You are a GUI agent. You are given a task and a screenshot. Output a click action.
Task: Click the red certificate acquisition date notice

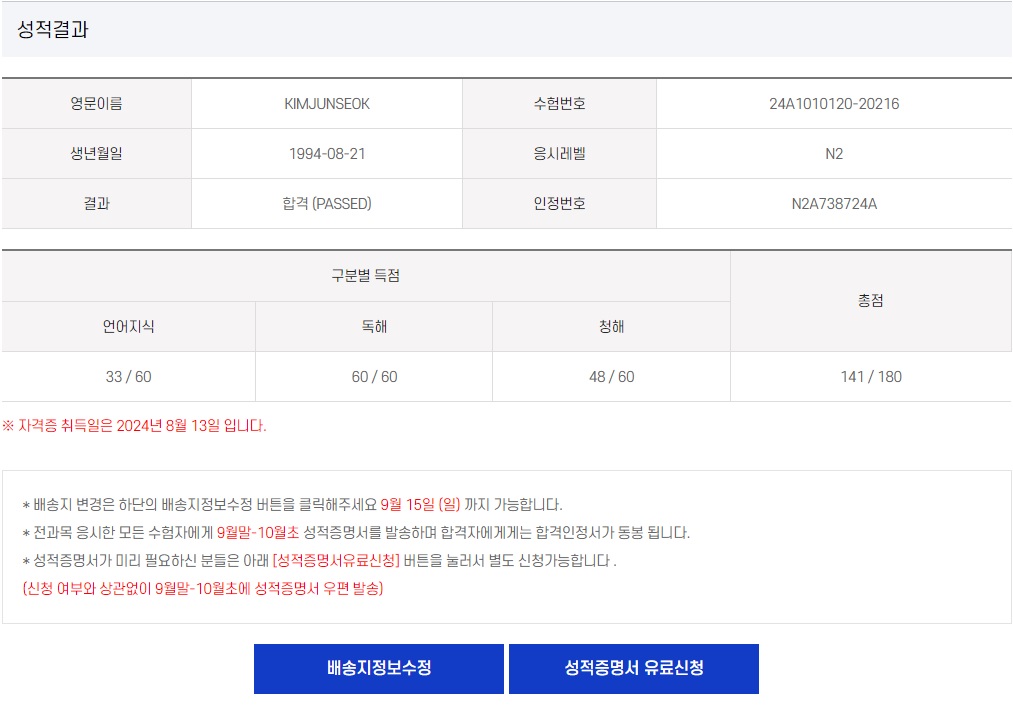point(135,426)
